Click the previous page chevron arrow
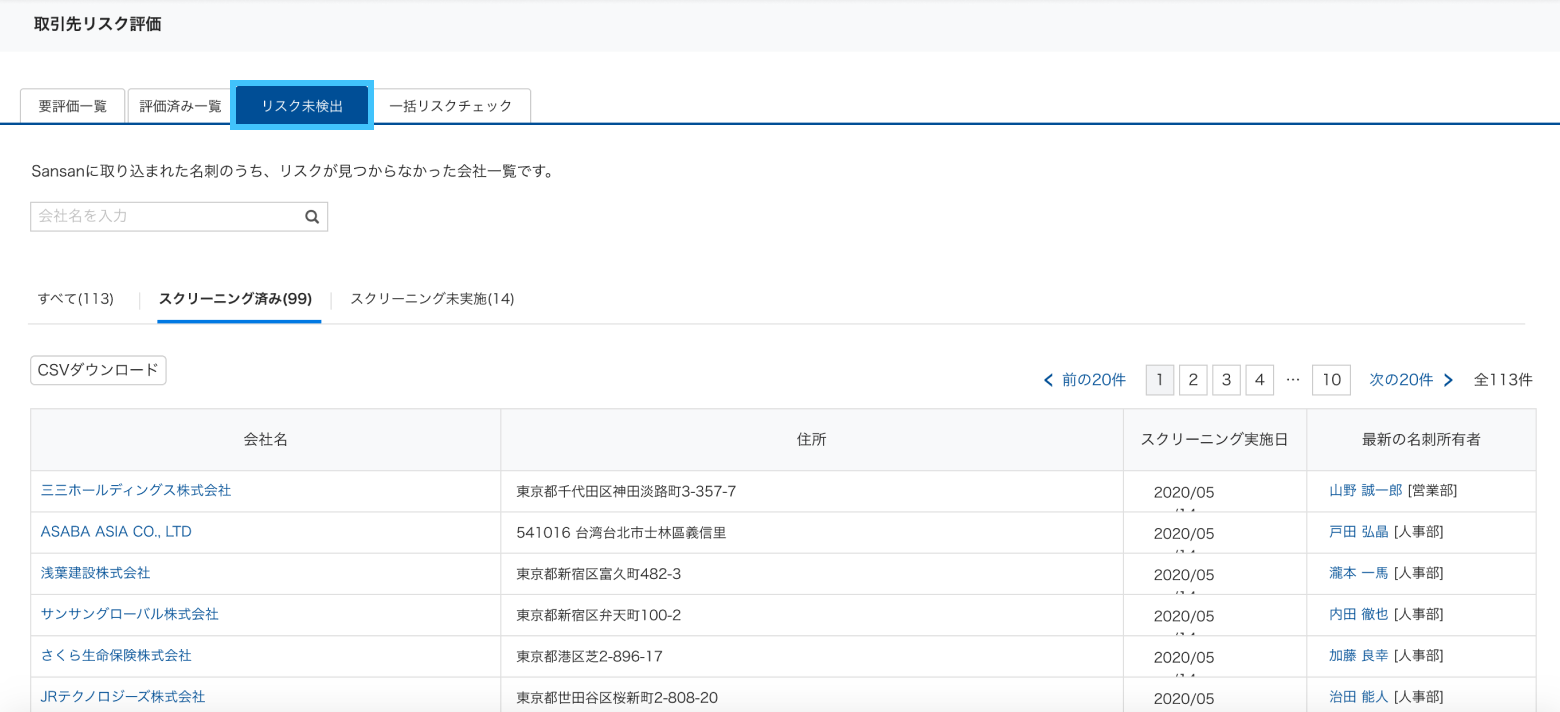Screen dimensions: 1560x712 1048,380
